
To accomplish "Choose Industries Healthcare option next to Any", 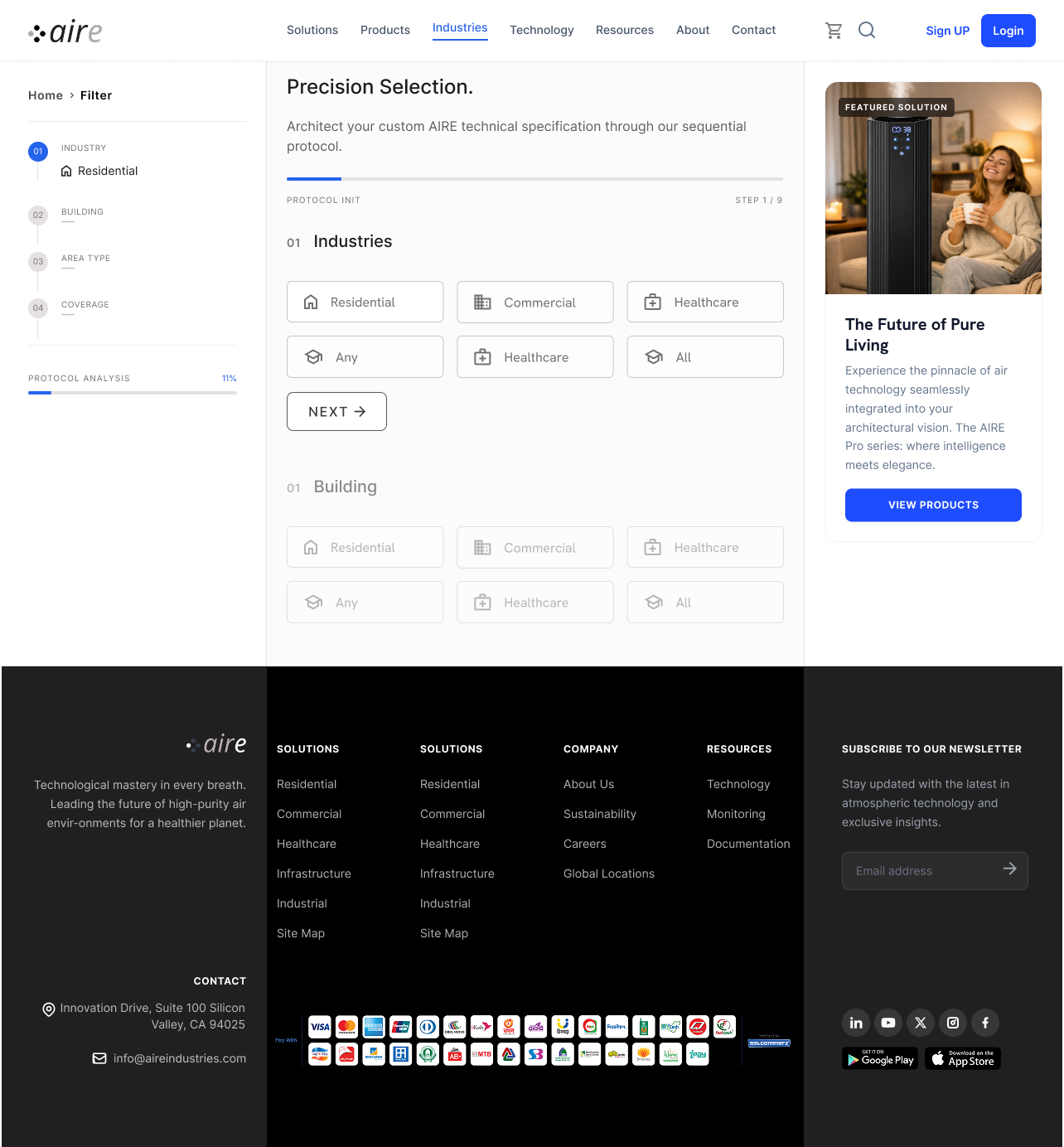I will point(535,356).
